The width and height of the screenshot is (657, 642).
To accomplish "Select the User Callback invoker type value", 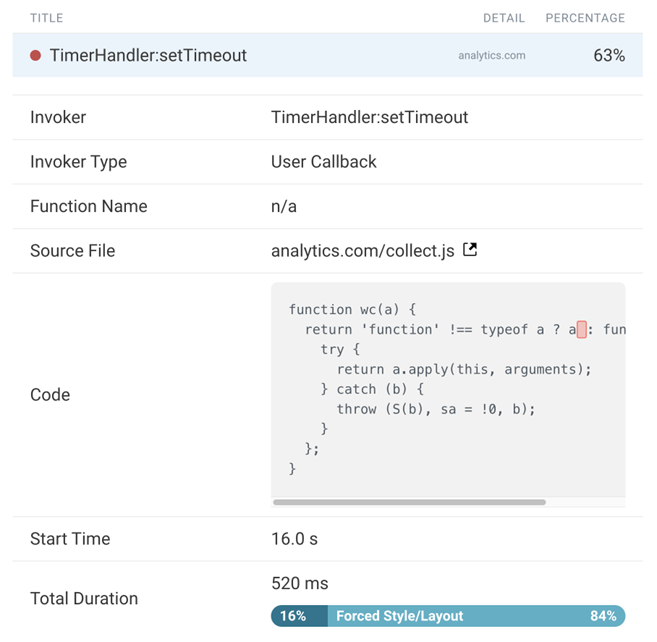I will (323, 162).
